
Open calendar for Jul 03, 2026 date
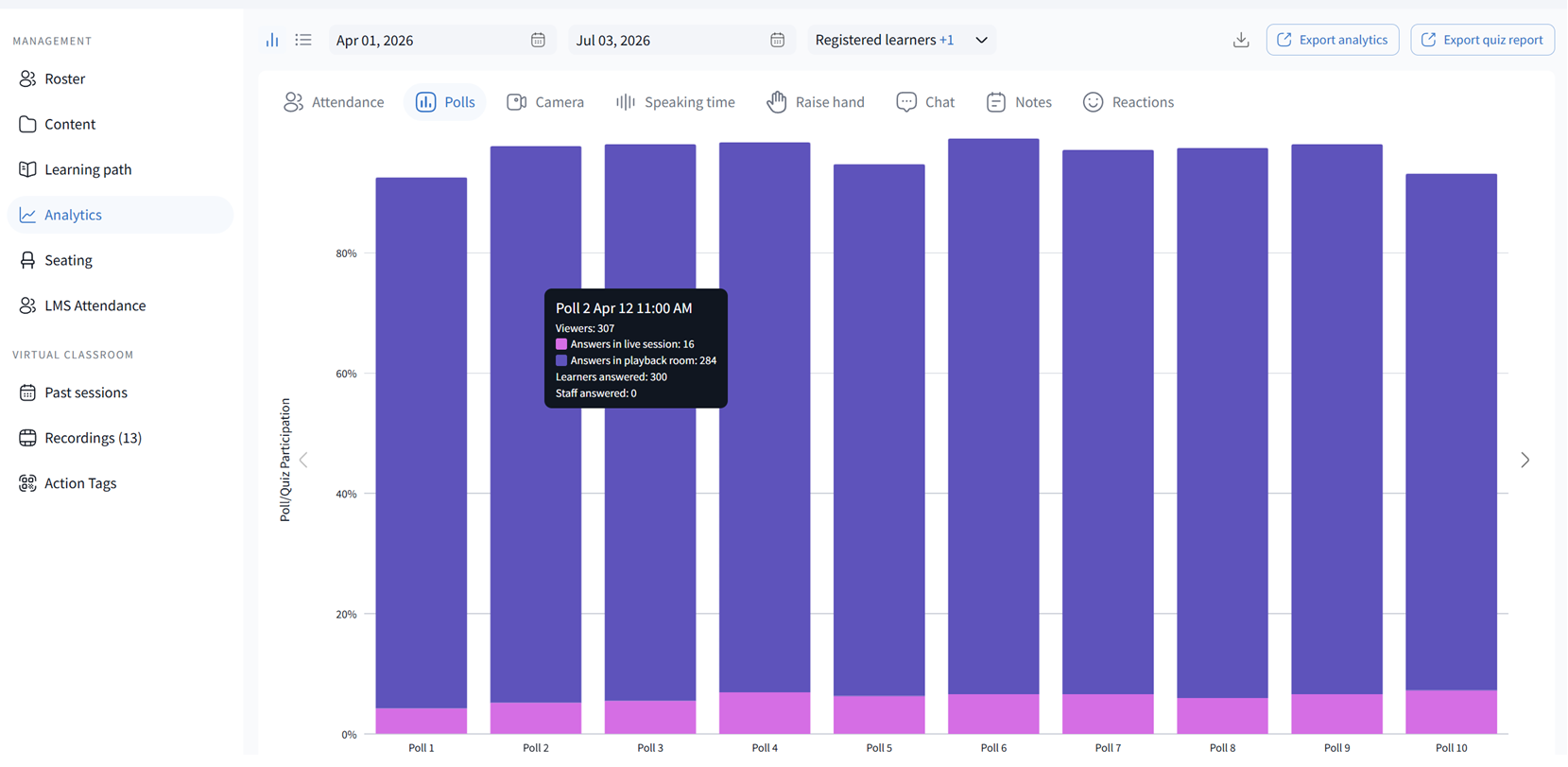777,40
